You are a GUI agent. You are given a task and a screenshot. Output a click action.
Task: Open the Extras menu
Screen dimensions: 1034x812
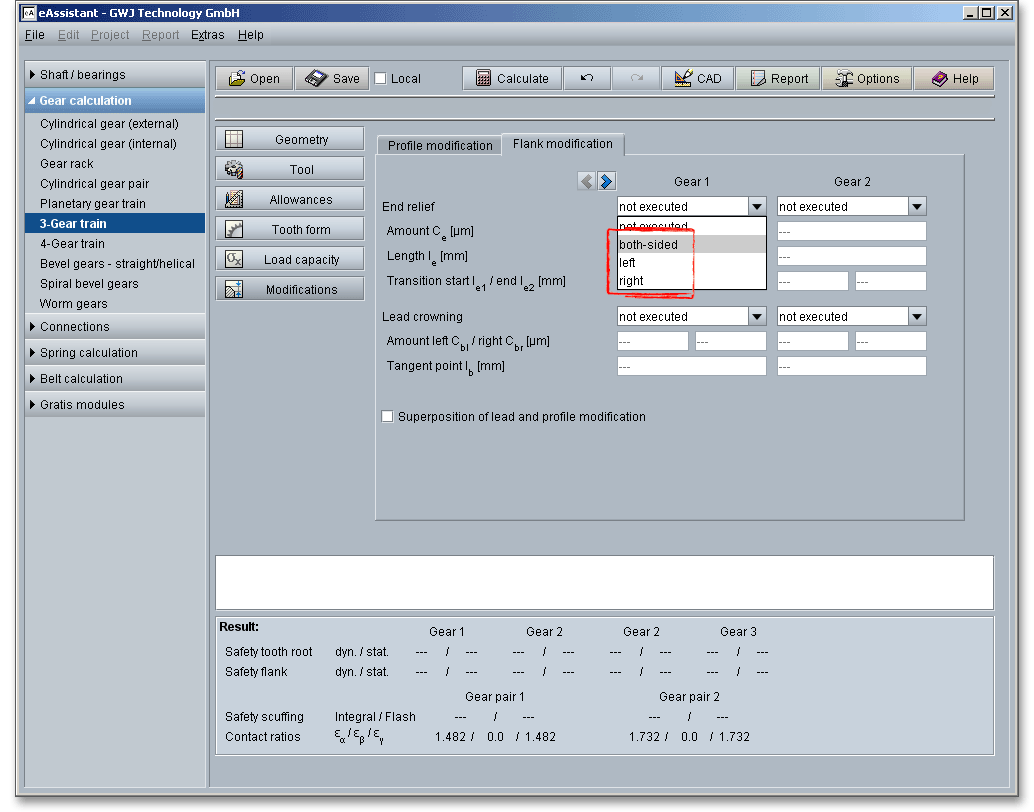coord(207,35)
